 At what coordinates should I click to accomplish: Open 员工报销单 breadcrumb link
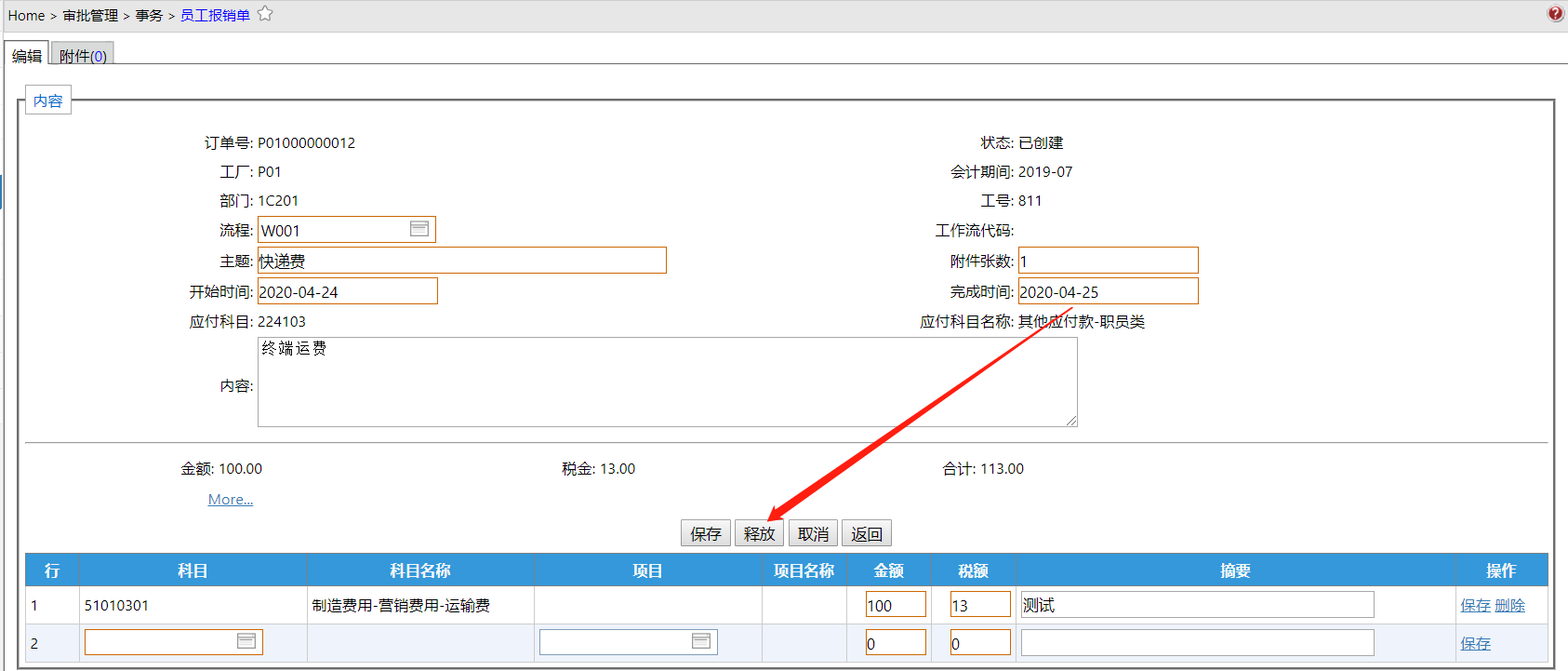point(215,16)
